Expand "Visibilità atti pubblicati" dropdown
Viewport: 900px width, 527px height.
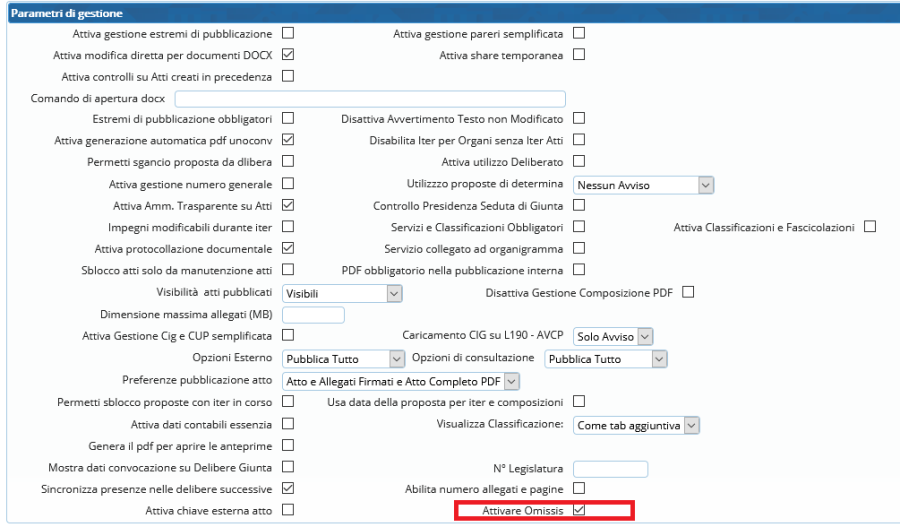coord(342,293)
